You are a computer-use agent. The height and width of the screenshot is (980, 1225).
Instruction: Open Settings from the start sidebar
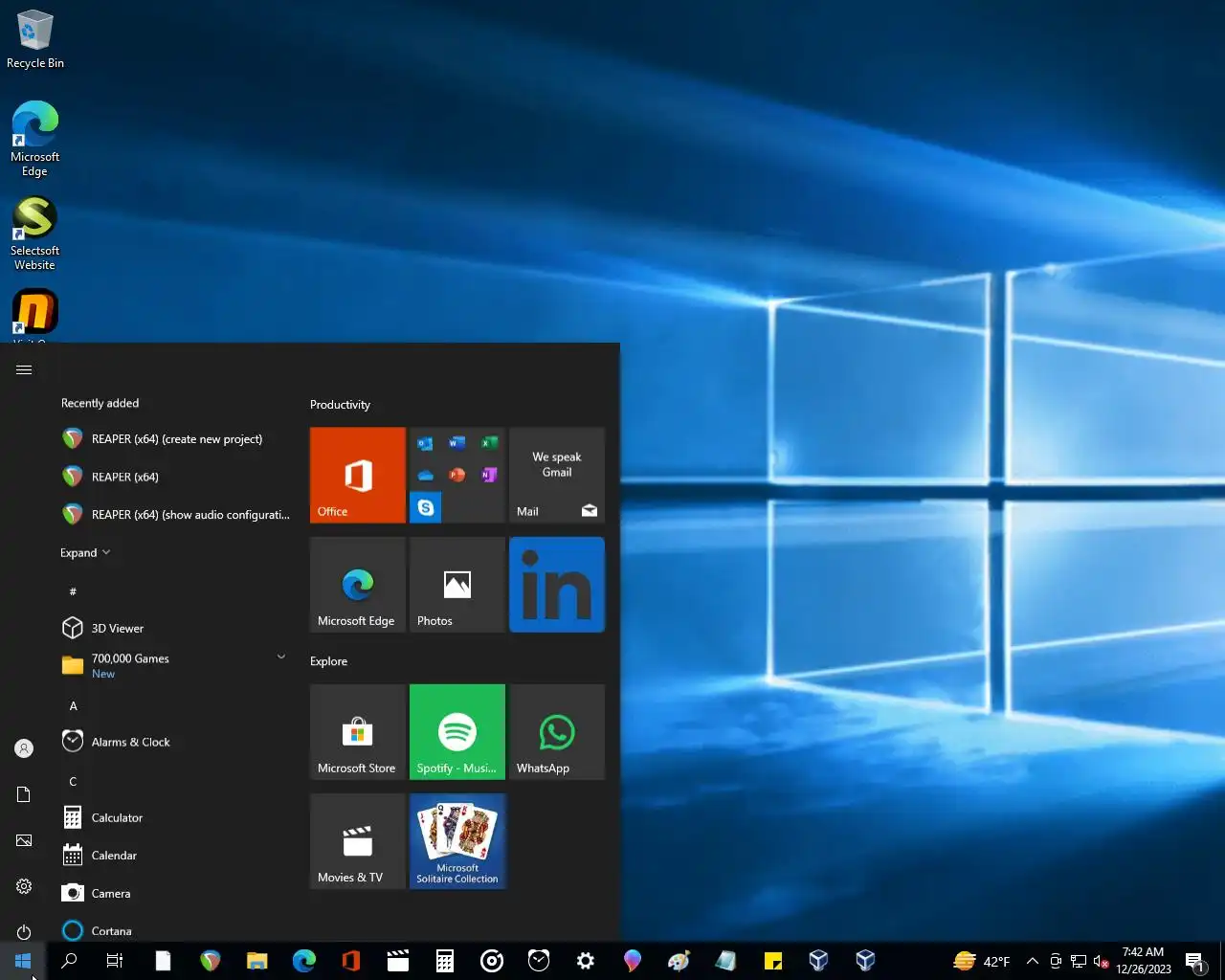(x=24, y=886)
